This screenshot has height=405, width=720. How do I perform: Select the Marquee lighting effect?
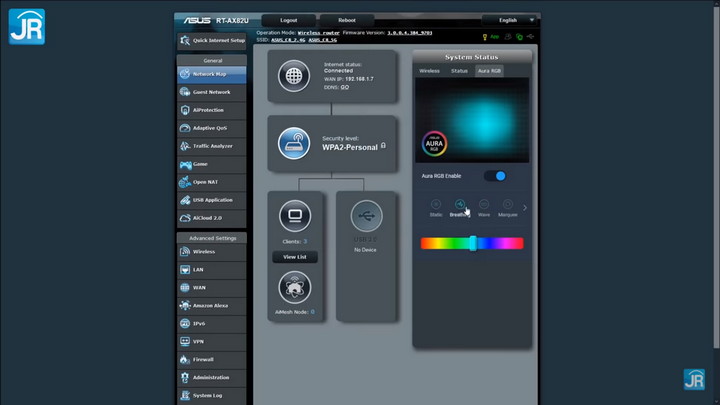click(508, 208)
